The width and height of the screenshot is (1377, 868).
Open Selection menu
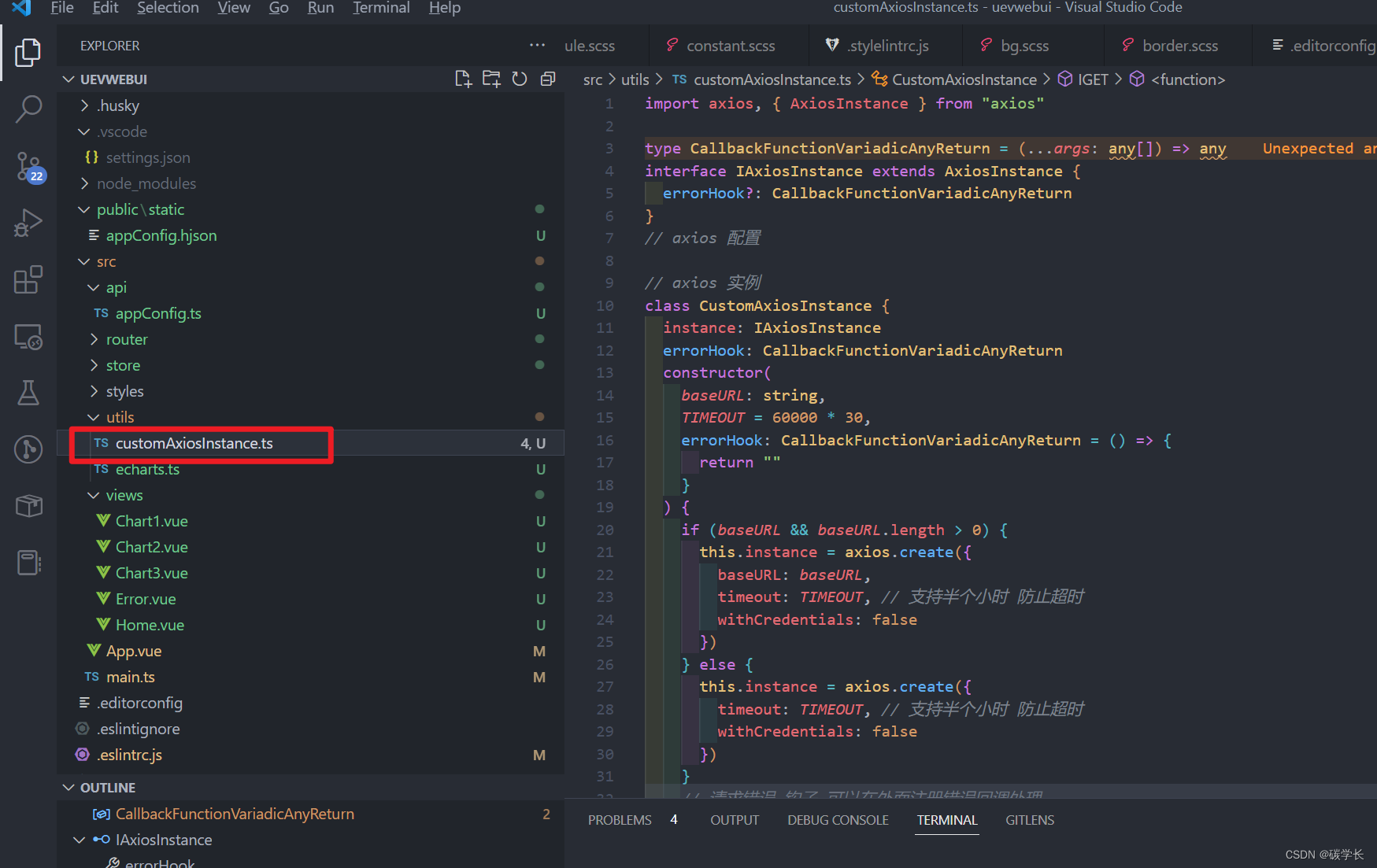pyautogui.click(x=168, y=8)
